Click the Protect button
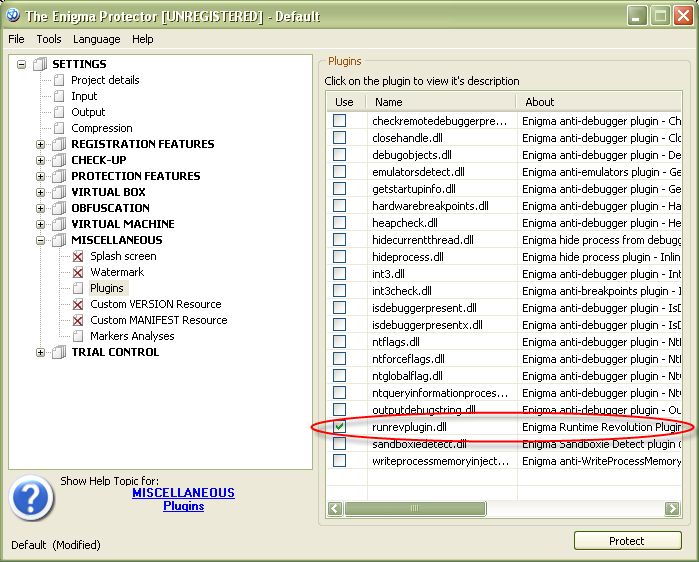This screenshot has height=562, width=699. coord(628,541)
